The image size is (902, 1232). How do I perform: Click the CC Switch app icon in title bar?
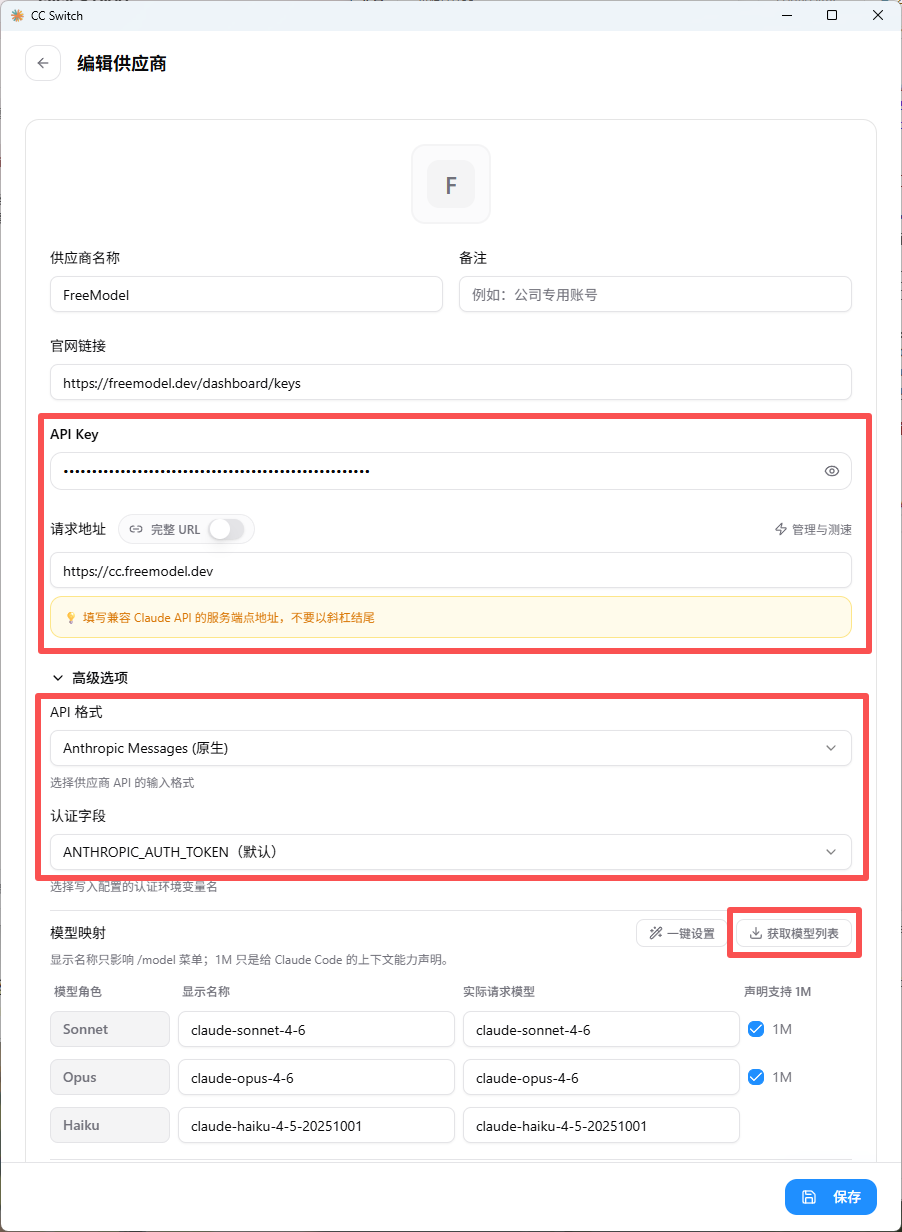[16, 15]
